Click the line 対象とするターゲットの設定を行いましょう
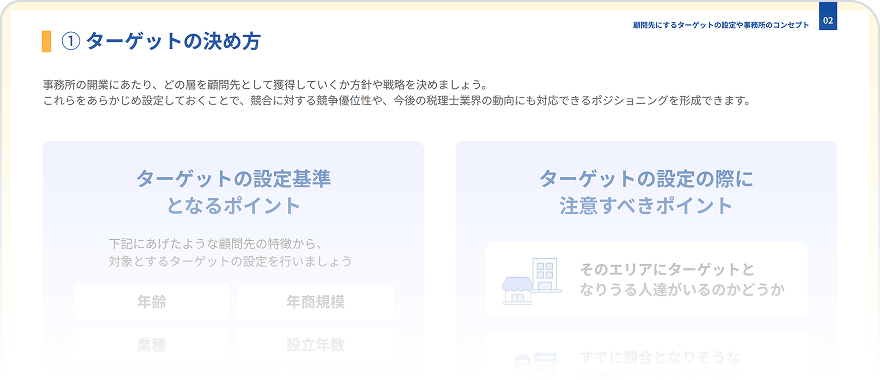 point(231,261)
